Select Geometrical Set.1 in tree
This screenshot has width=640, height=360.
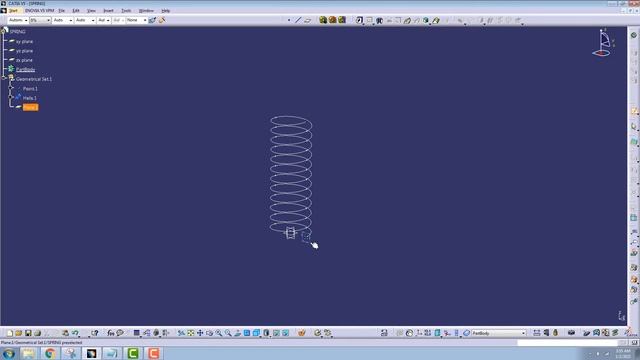tap(34, 79)
